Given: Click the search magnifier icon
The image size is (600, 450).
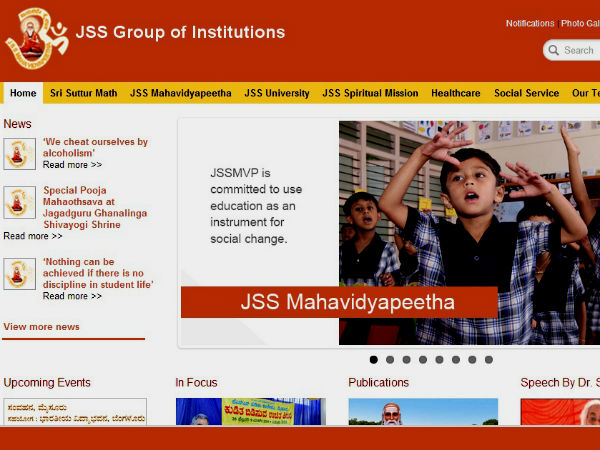Looking at the screenshot, I should [x=553, y=50].
